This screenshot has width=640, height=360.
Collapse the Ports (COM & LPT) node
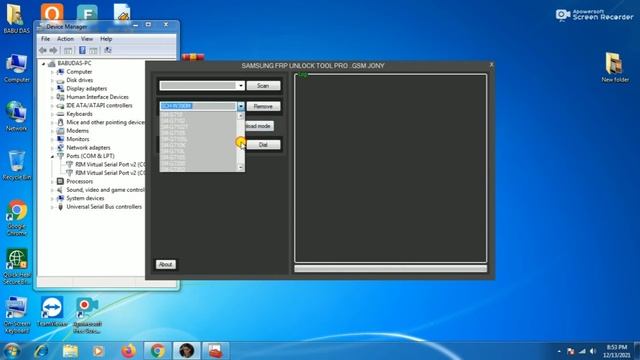click(52, 156)
